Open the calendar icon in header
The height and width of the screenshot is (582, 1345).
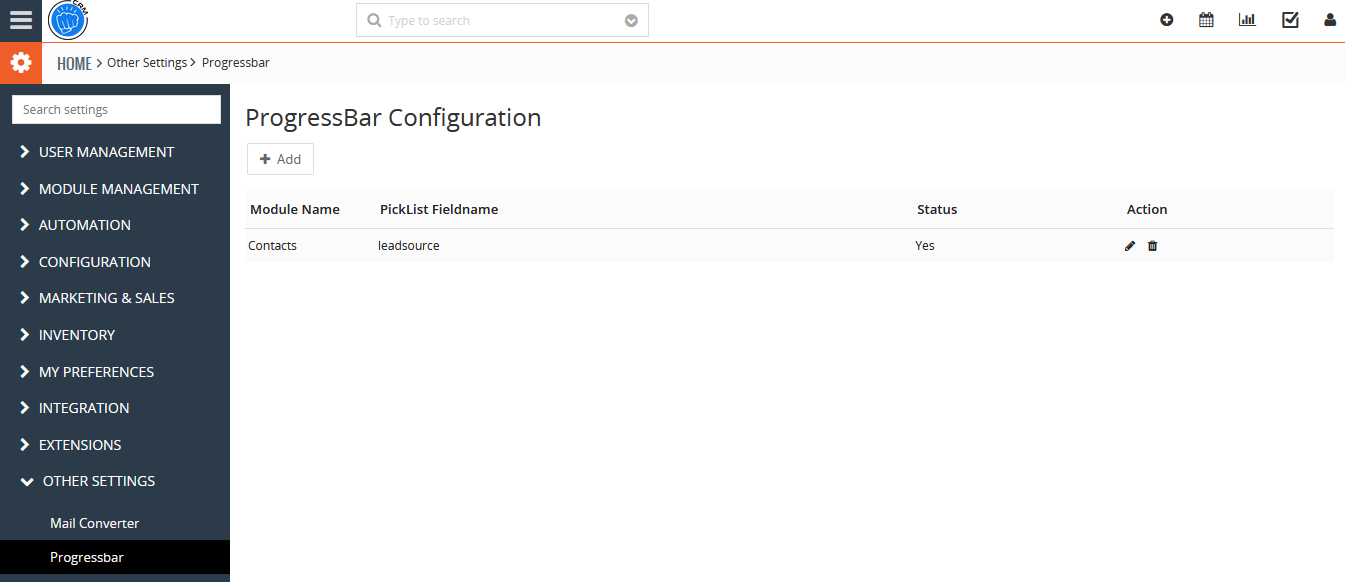pos(1206,20)
